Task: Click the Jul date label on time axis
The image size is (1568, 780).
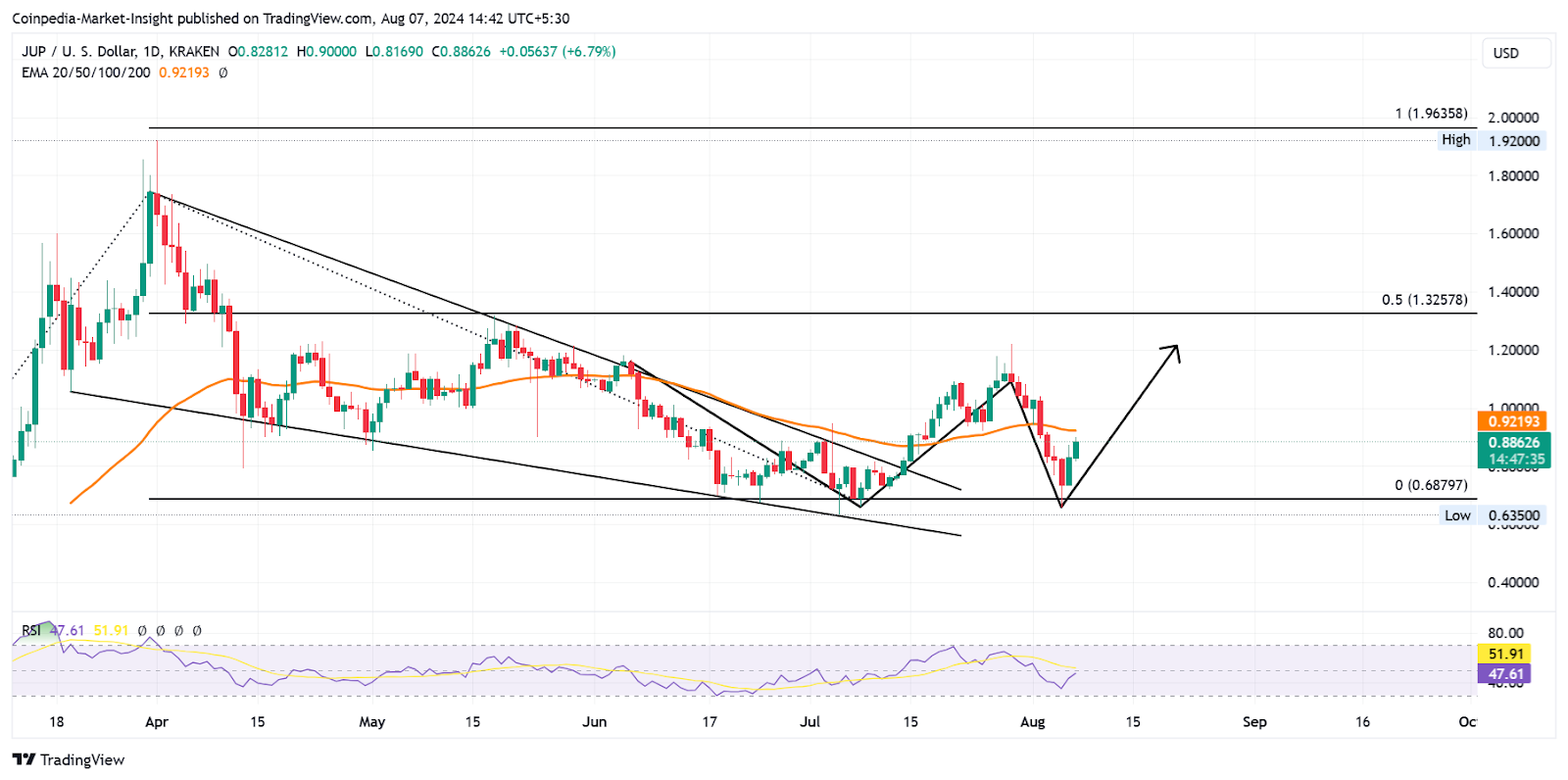Action: pyautogui.click(x=810, y=722)
